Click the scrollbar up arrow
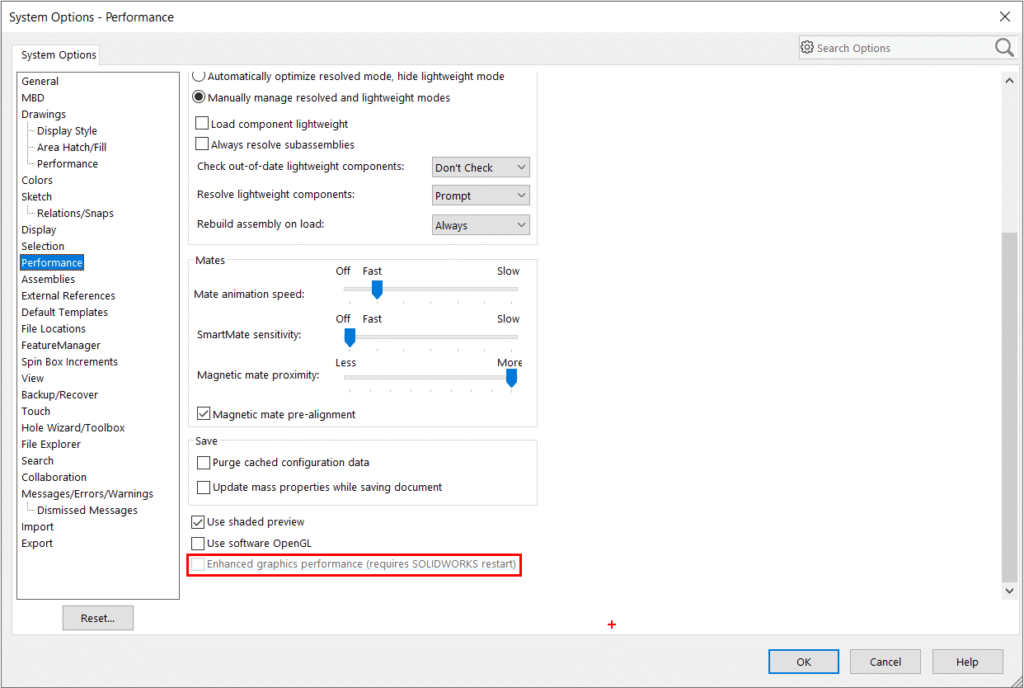The width and height of the screenshot is (1024, 688). [1009, 81]
